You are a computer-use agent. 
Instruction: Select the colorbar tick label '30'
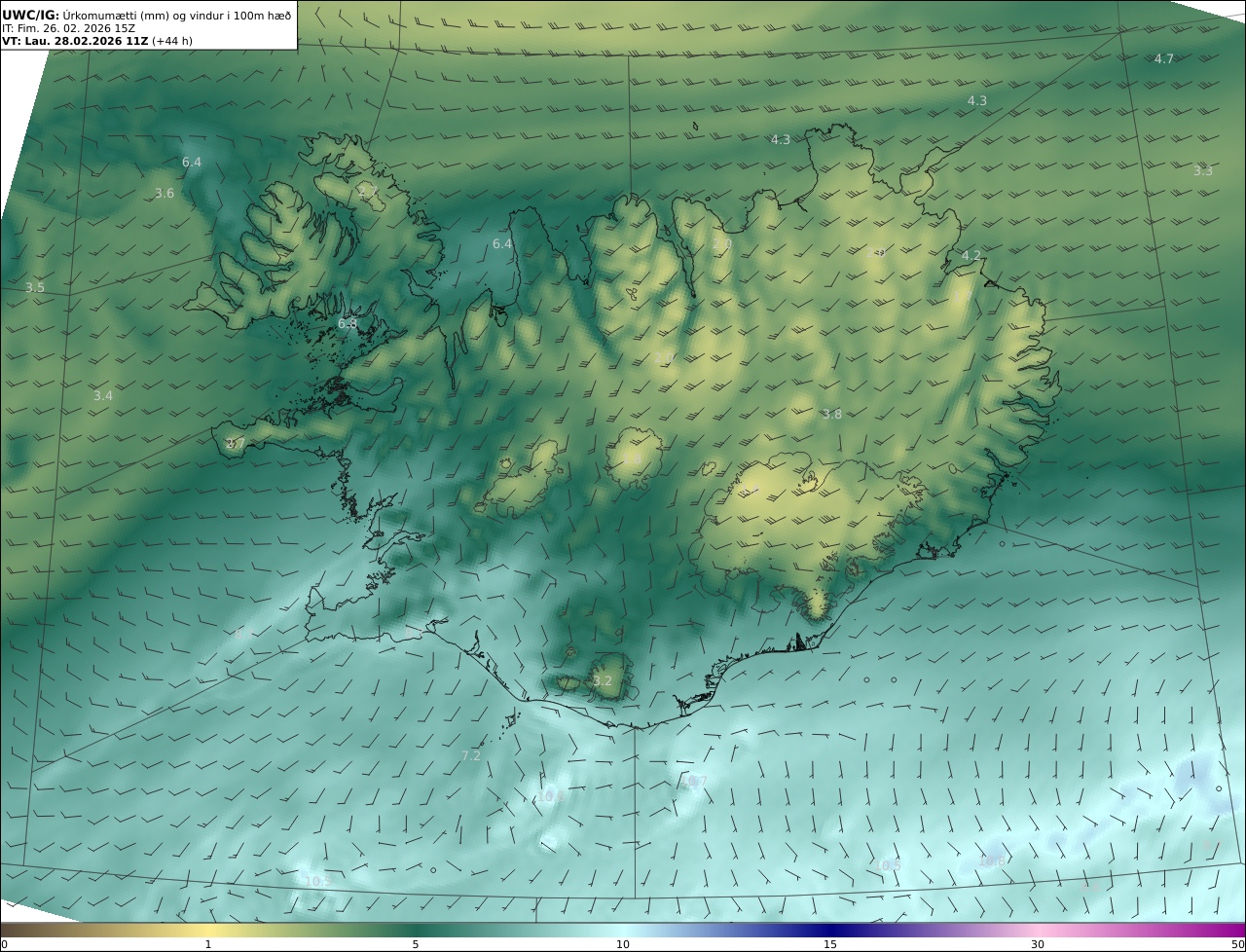pyautogui.click(x=1038, y=944)
